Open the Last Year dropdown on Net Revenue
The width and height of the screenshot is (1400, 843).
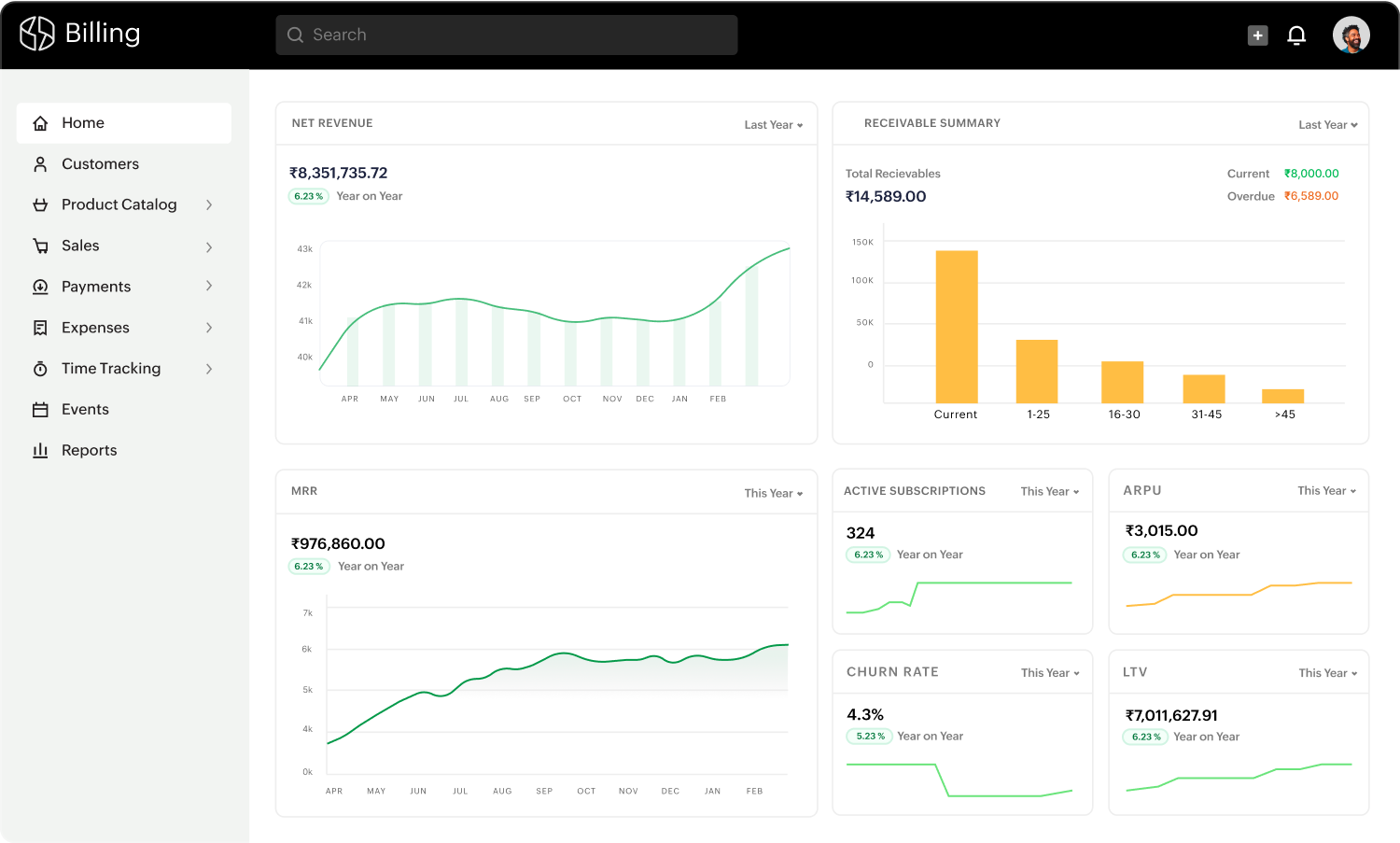[x=773, y=124]
